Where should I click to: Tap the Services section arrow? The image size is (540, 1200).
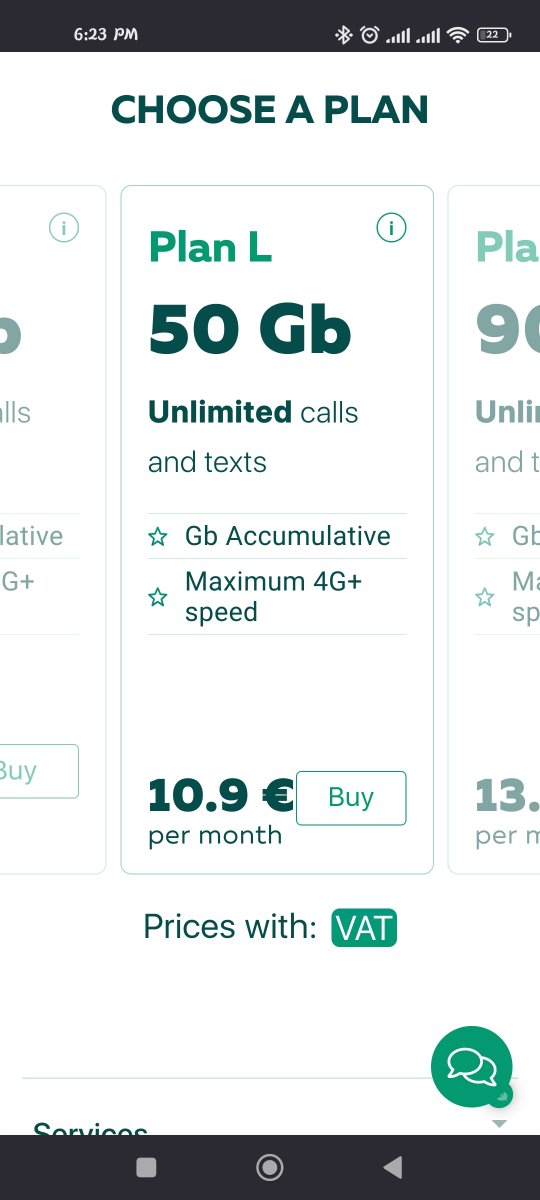pyautogui.click(x=500, y=1124)
